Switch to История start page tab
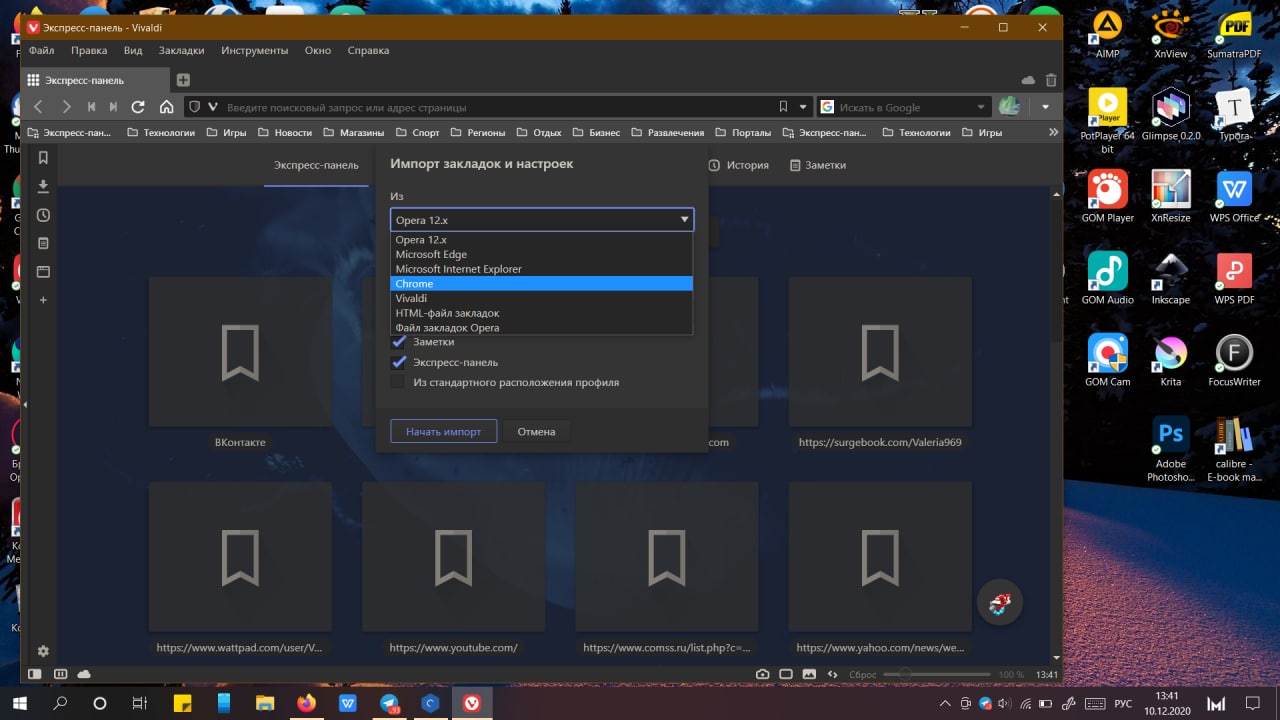This screenshot has height=720, width=1280. (x=739, y=165)
